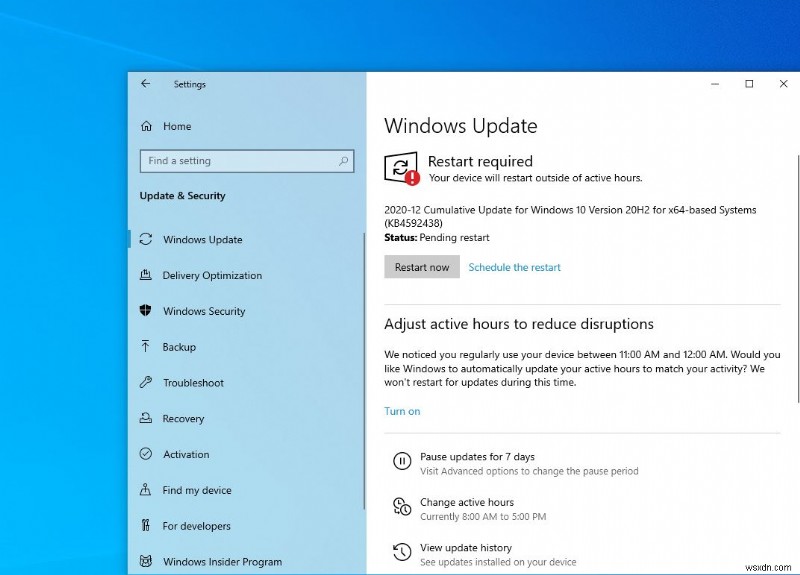Click the restart required status icon

[x=402, y=168]
